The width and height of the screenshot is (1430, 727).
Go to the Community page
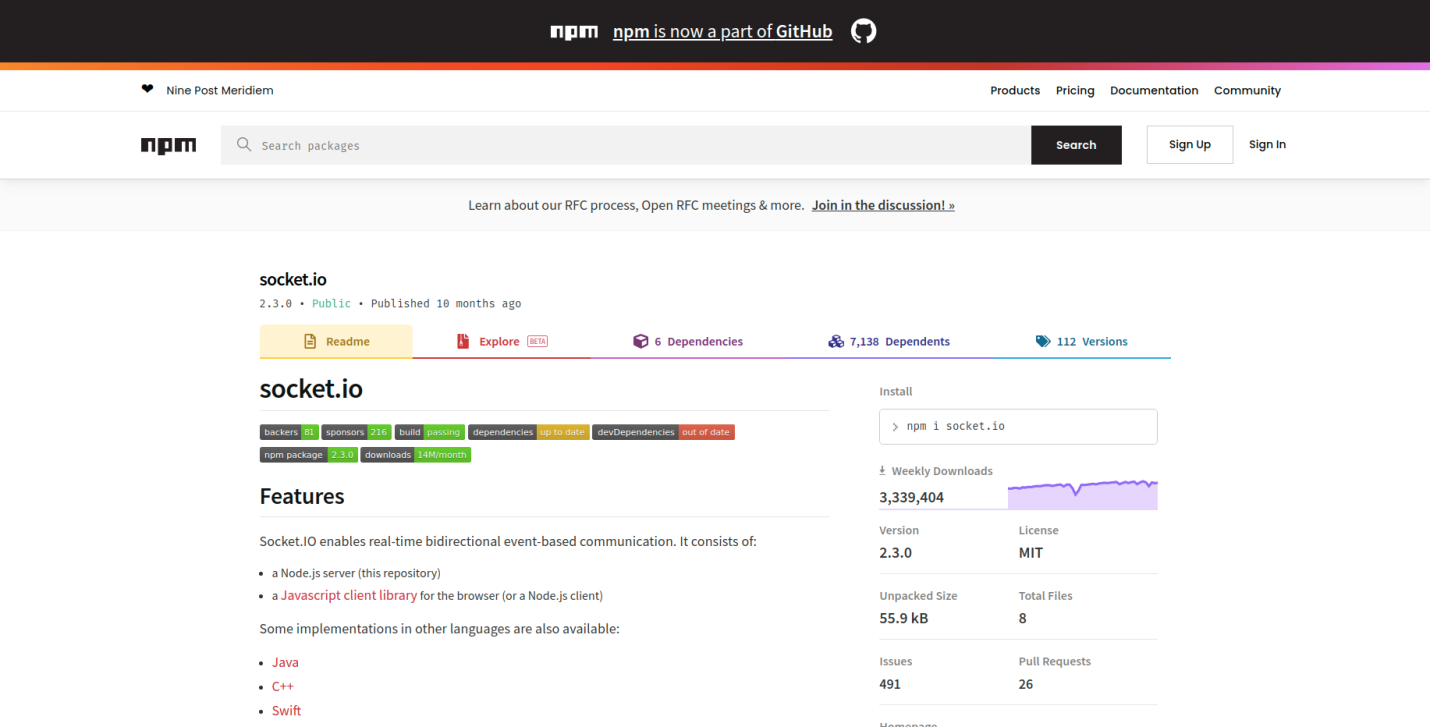coord(1247,90)
